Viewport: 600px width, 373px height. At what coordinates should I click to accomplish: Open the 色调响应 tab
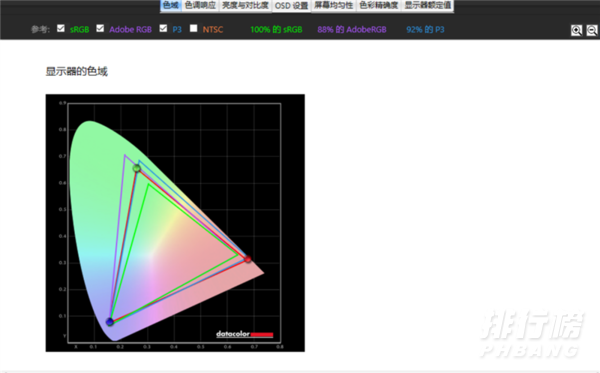pyautogui.click(x=200, y=5)
